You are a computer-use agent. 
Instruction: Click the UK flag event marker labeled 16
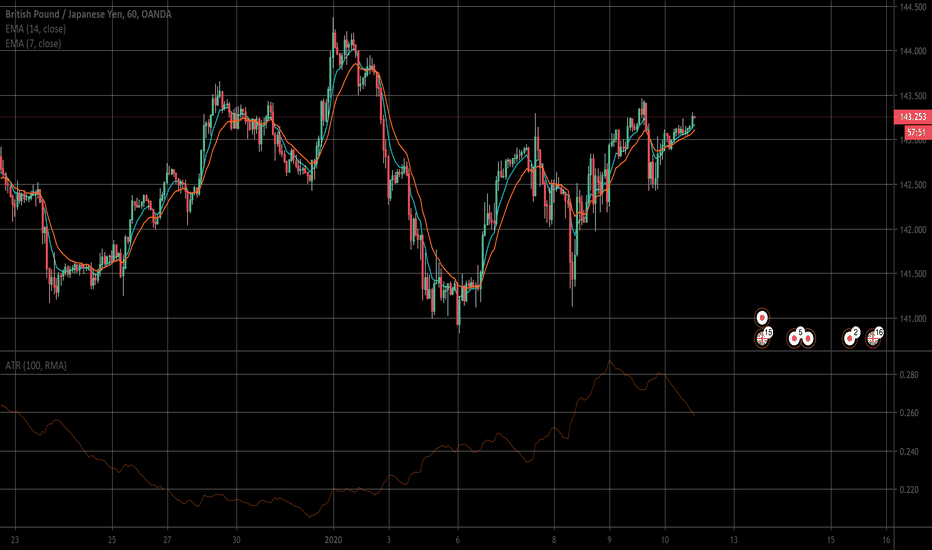click(x=874, y=337)
